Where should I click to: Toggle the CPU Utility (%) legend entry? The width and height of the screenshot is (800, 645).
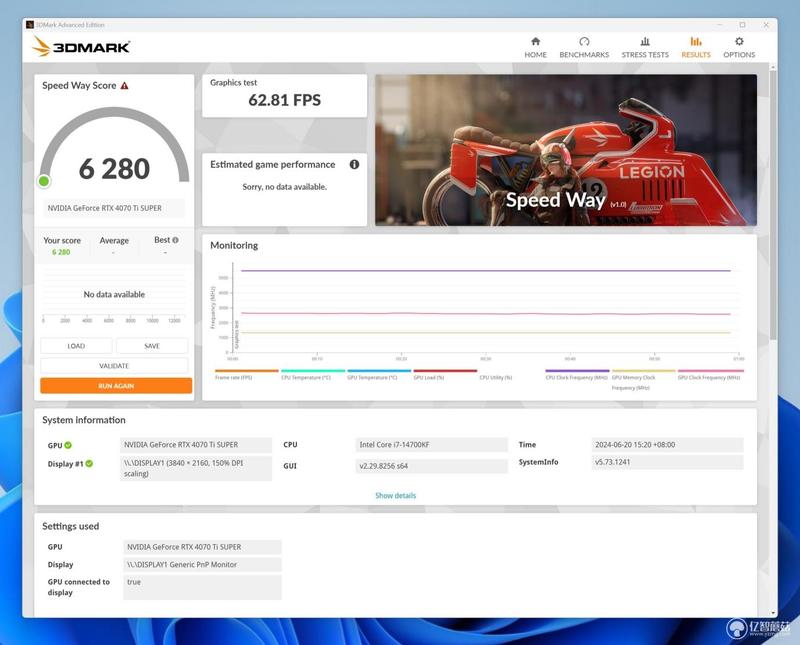pos(496,378)
